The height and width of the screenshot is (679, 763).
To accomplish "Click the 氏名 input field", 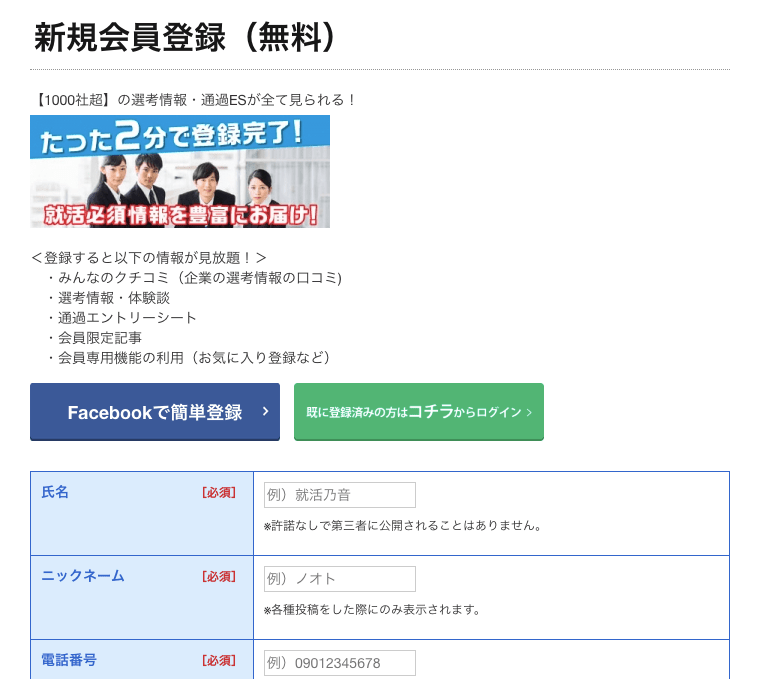I will [340, 495].
